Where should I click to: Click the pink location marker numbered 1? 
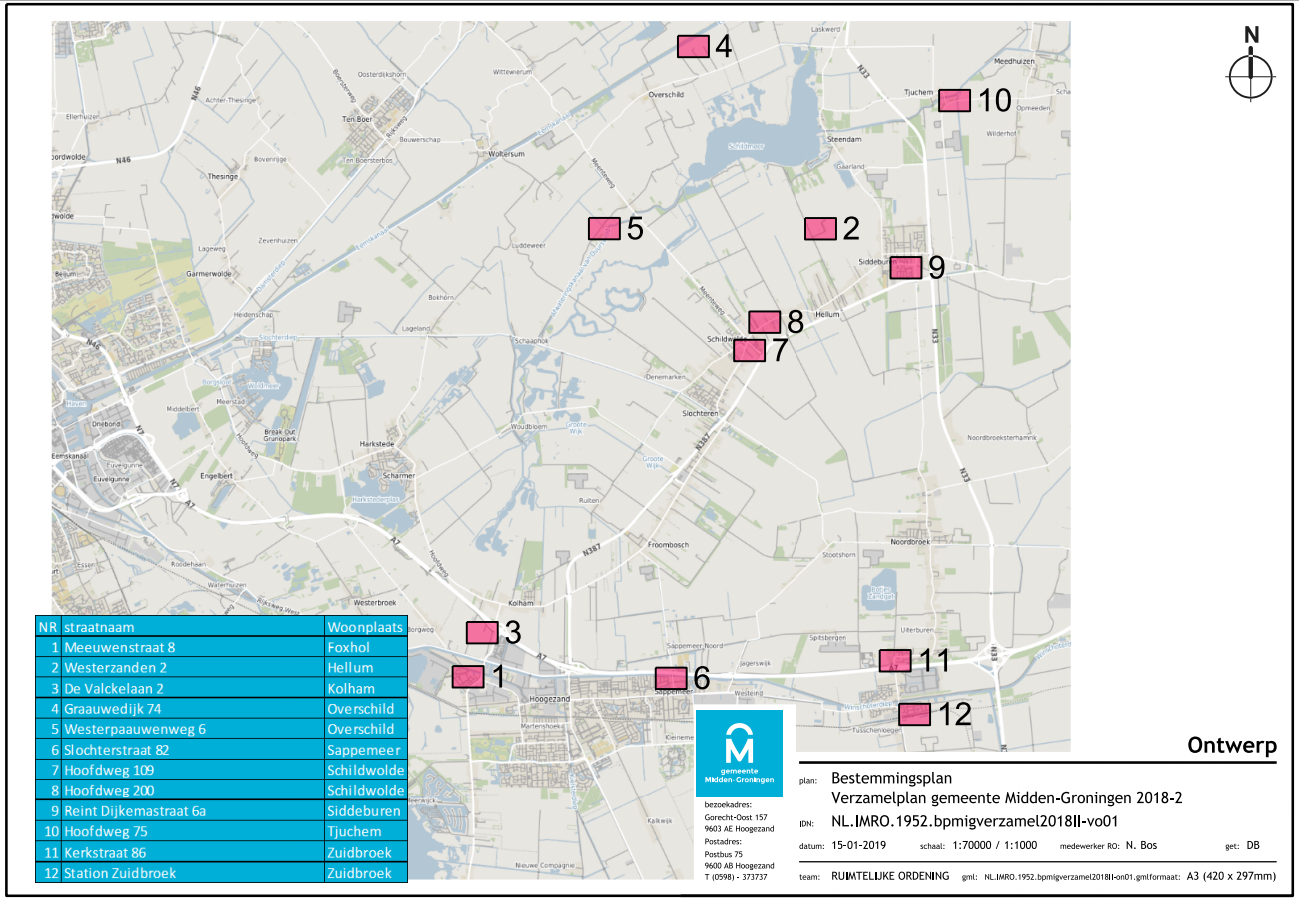(468, 677)
